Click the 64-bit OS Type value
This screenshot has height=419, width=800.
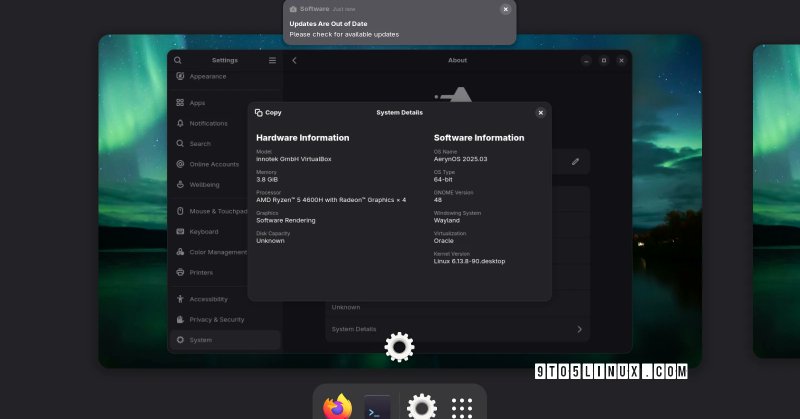[443, 180]
